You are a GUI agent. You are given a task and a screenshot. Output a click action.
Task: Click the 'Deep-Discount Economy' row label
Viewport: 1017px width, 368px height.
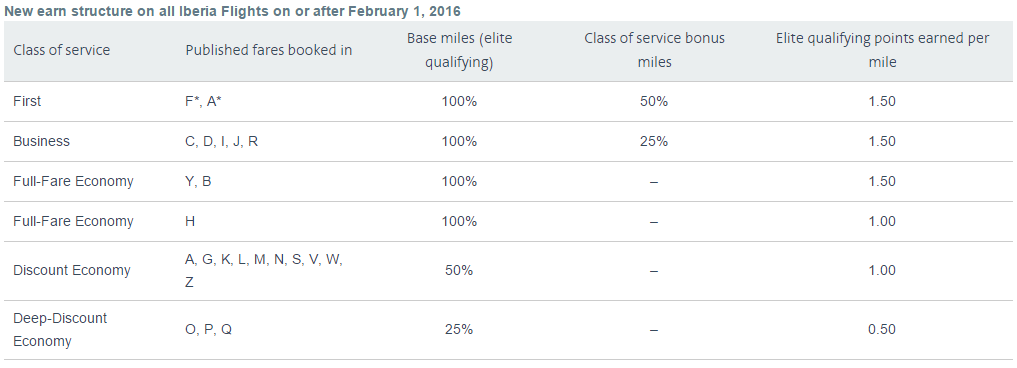tap(60, 330)
